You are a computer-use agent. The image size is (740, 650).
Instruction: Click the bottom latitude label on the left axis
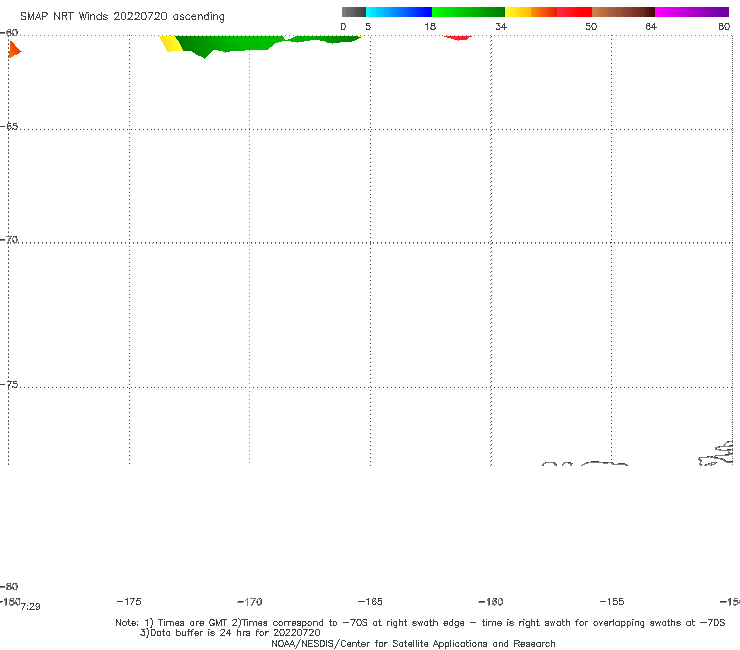[9, 586]
